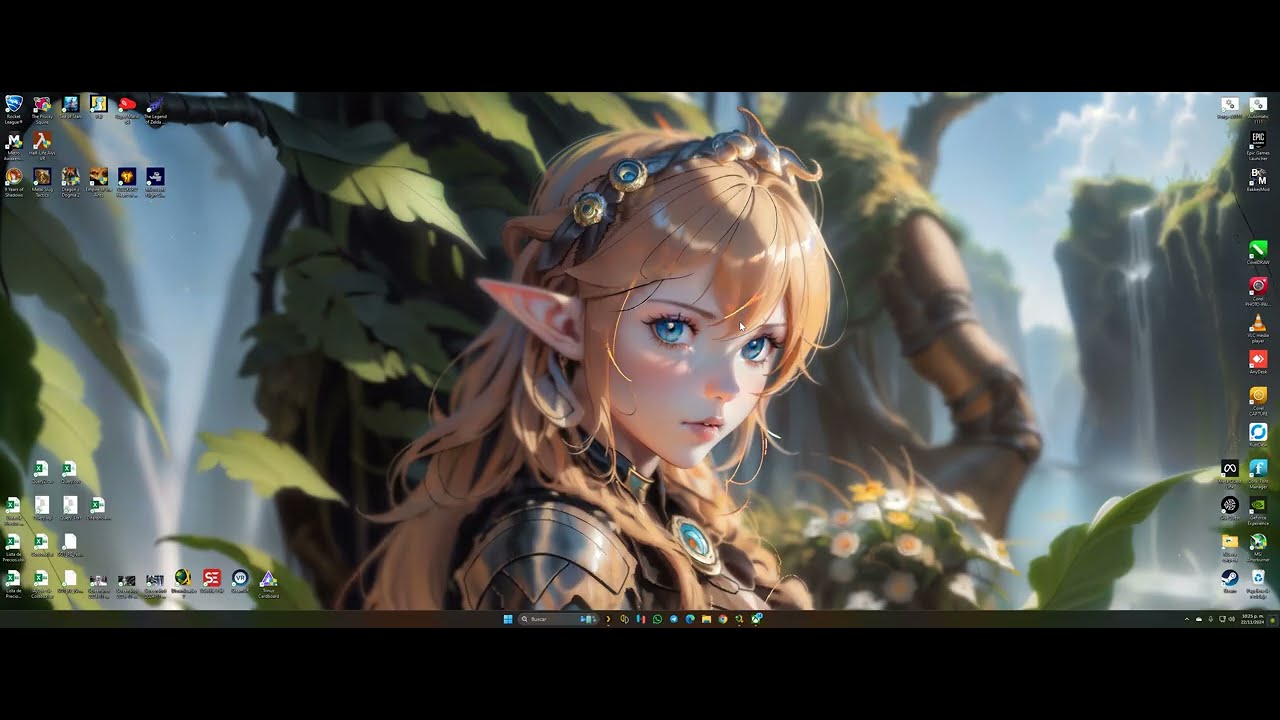This screenshot has height=720, width=1280.
Task: Open the Sea of Stars shortcut
Action: [70, 108]
